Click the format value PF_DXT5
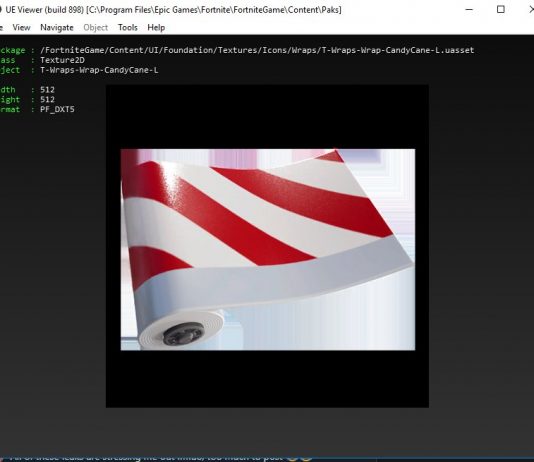534x462 pixels. pyautogui.click(x=57, y=110)
